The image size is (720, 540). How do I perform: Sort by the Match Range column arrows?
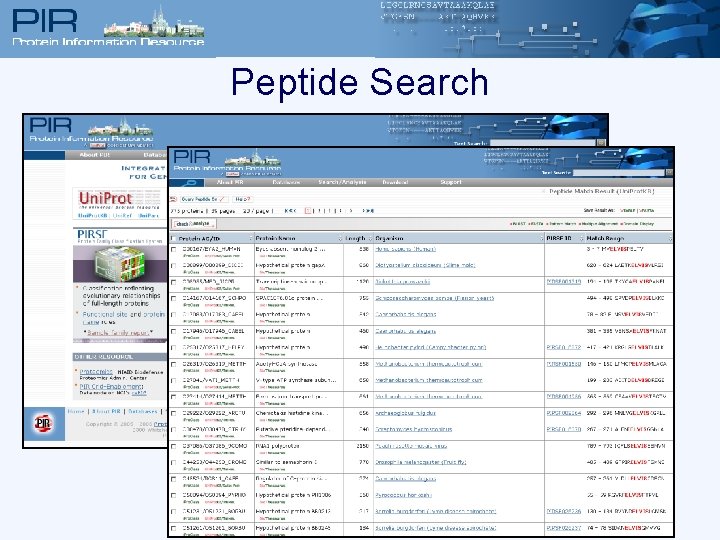click(x=670, y=238)
